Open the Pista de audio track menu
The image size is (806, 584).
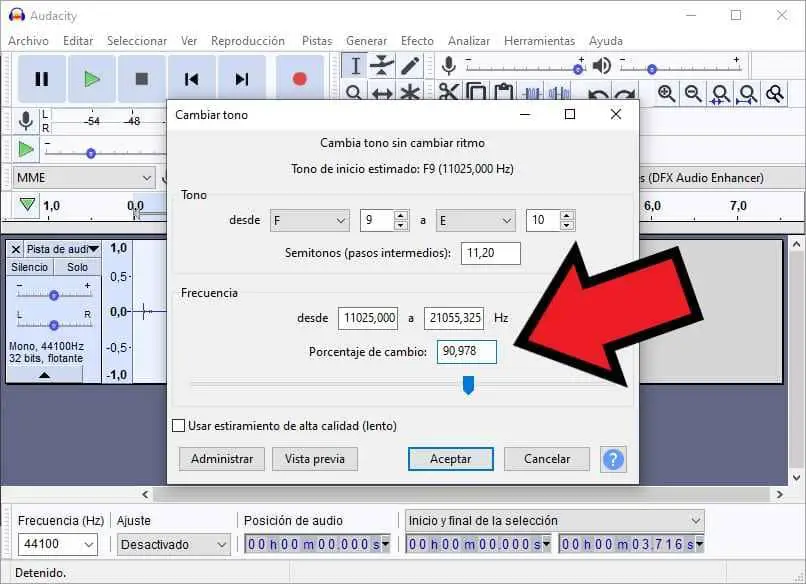62,249
